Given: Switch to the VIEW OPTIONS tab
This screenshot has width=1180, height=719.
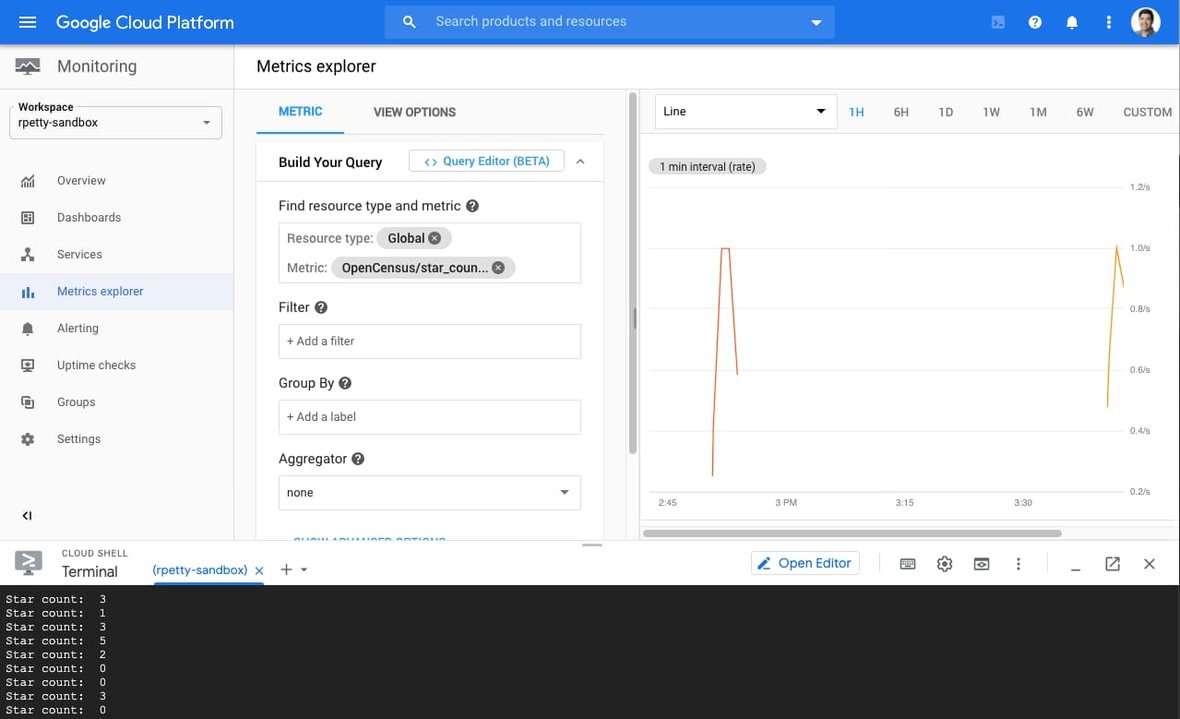Looking at the screenshot, I should 415,112.
